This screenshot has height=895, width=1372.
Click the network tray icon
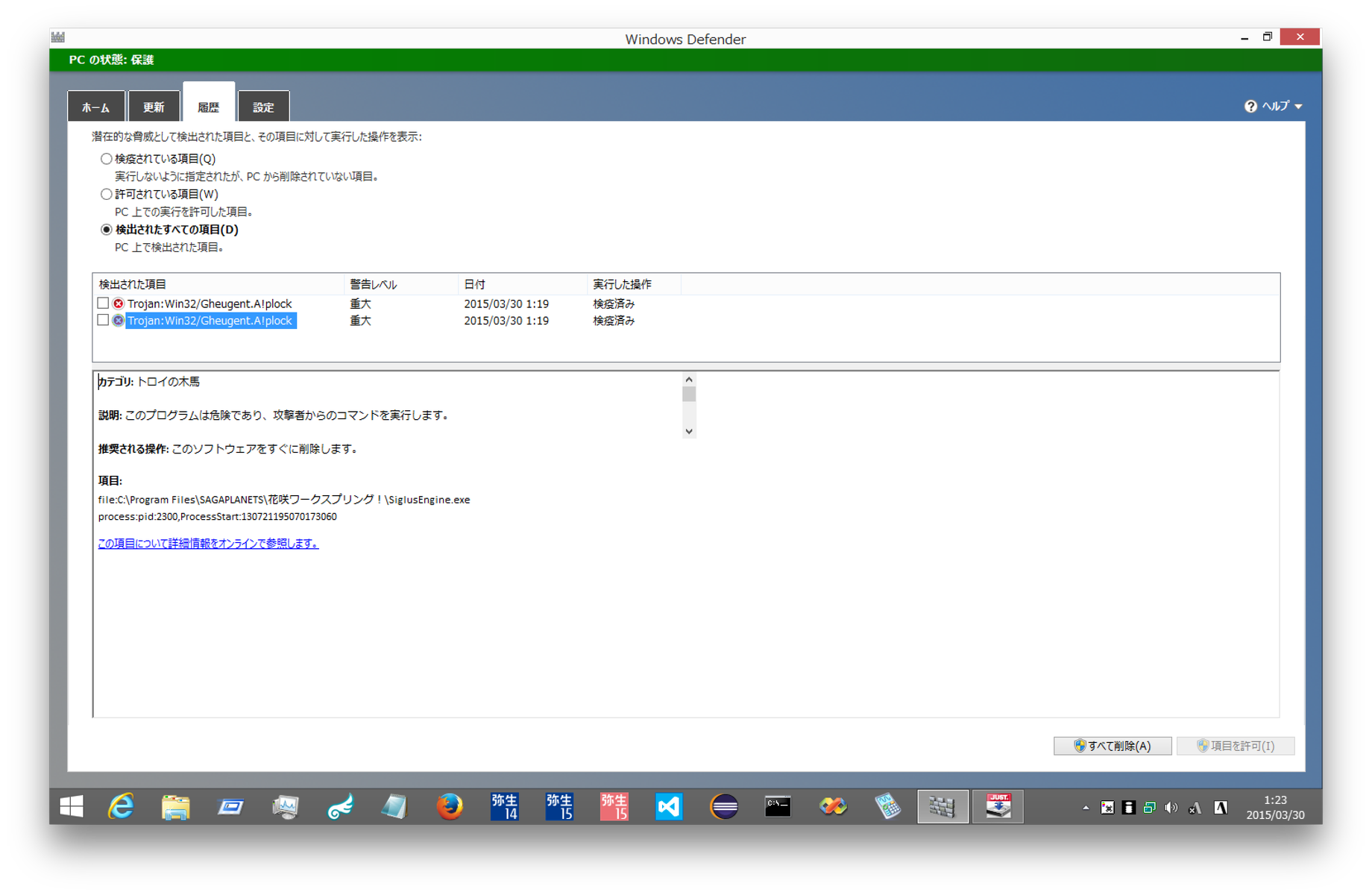[x=1149, y=808]
